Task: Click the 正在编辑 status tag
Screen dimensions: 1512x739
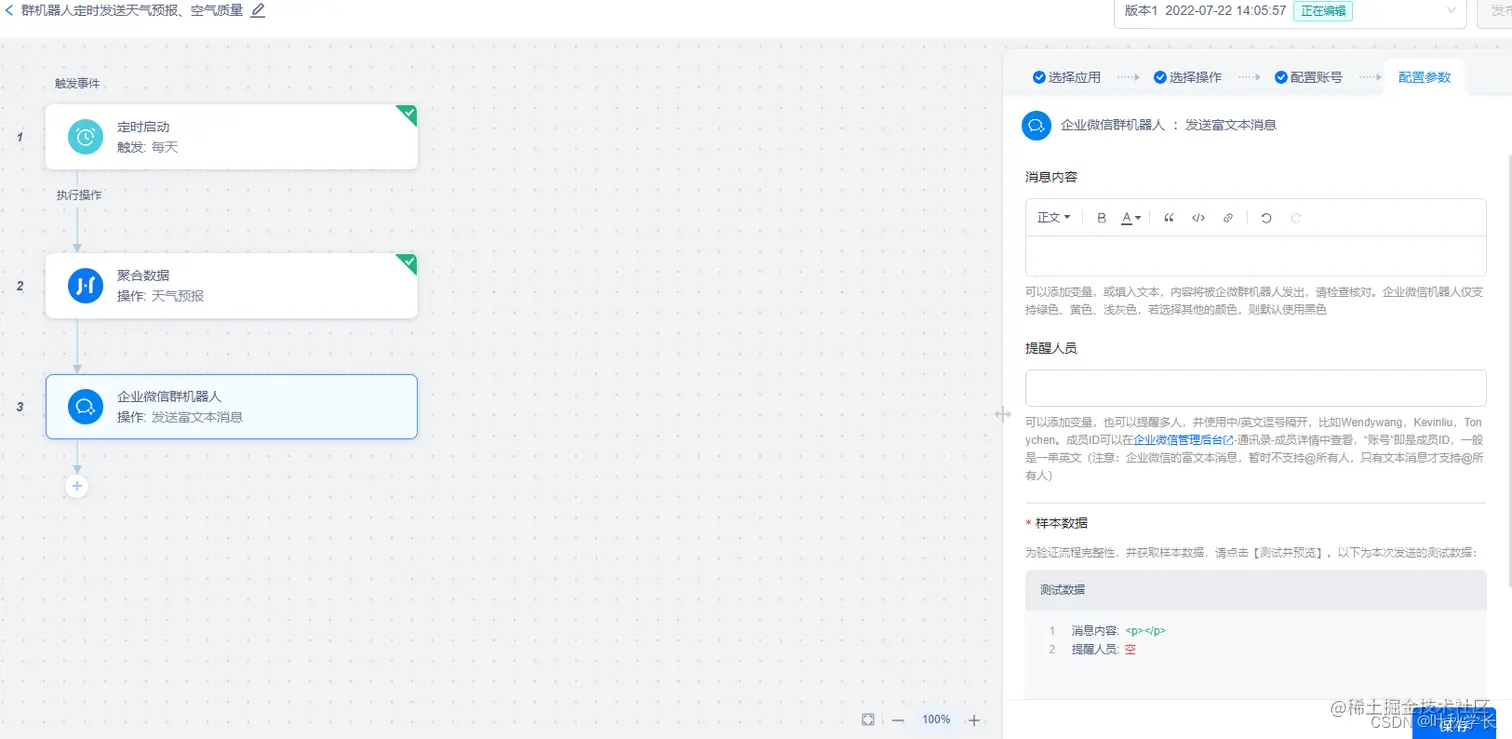Action: coord(1323,11)
